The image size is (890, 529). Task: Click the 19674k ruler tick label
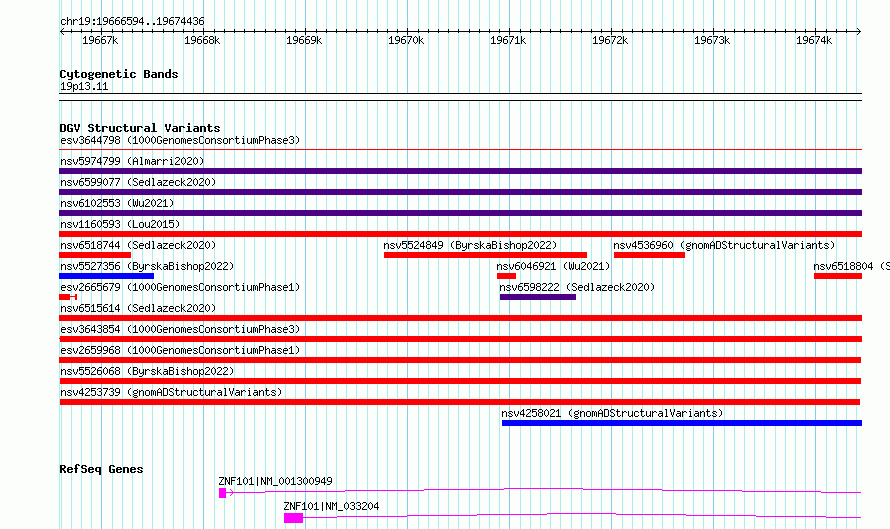[x=814, y=40]
